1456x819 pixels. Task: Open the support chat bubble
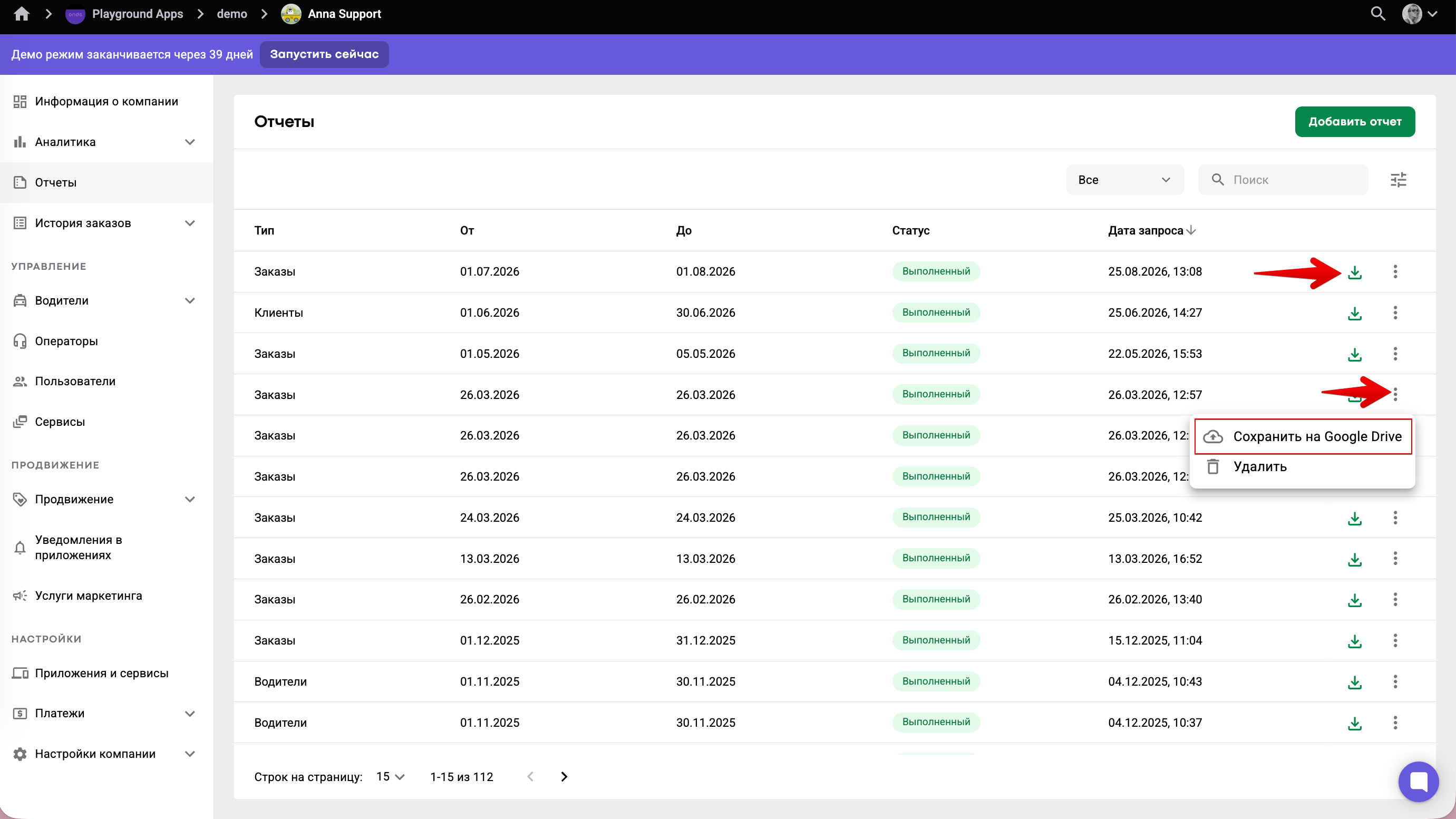[1418, 782]
